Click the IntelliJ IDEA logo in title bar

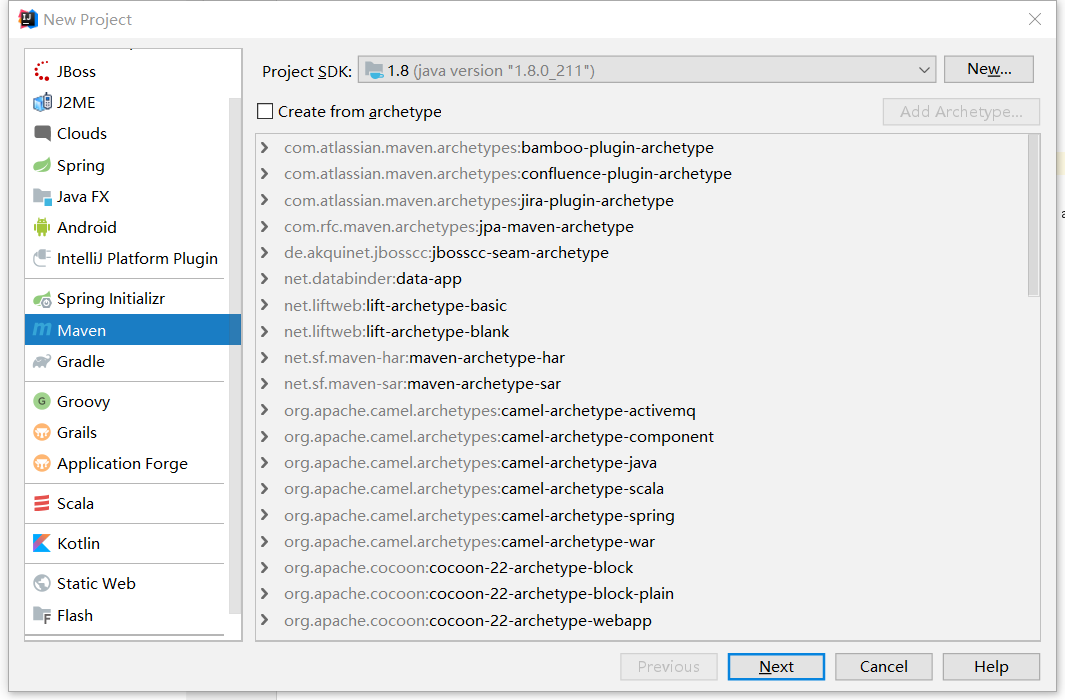(28, 19)
